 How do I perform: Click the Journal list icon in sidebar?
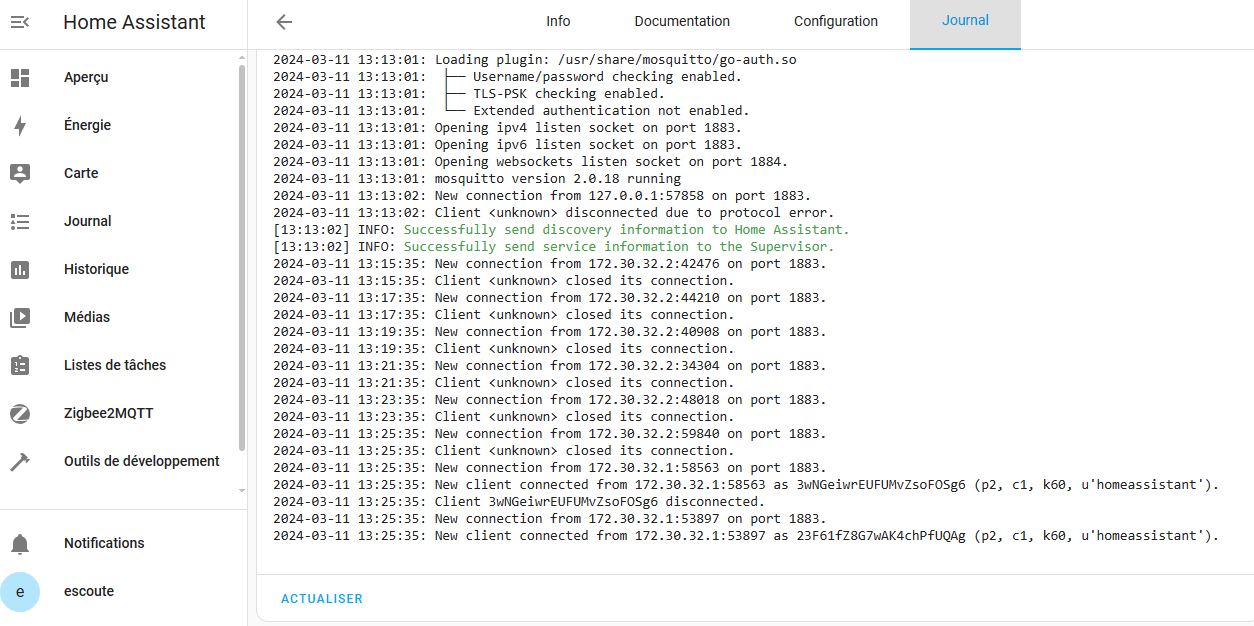coord(20,221)
